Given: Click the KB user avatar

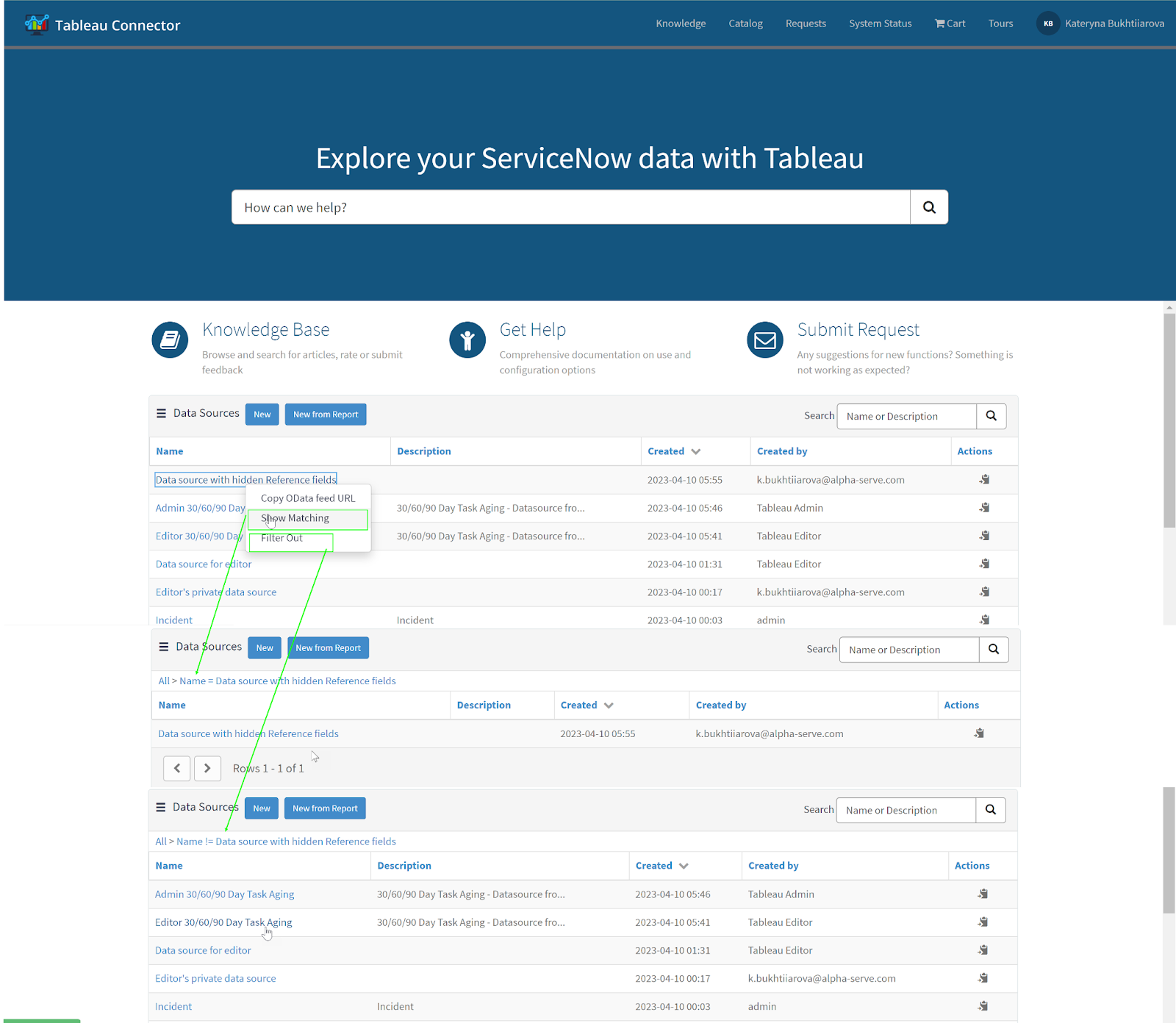Looking at the screenshot, I should tap(1048, 24).
